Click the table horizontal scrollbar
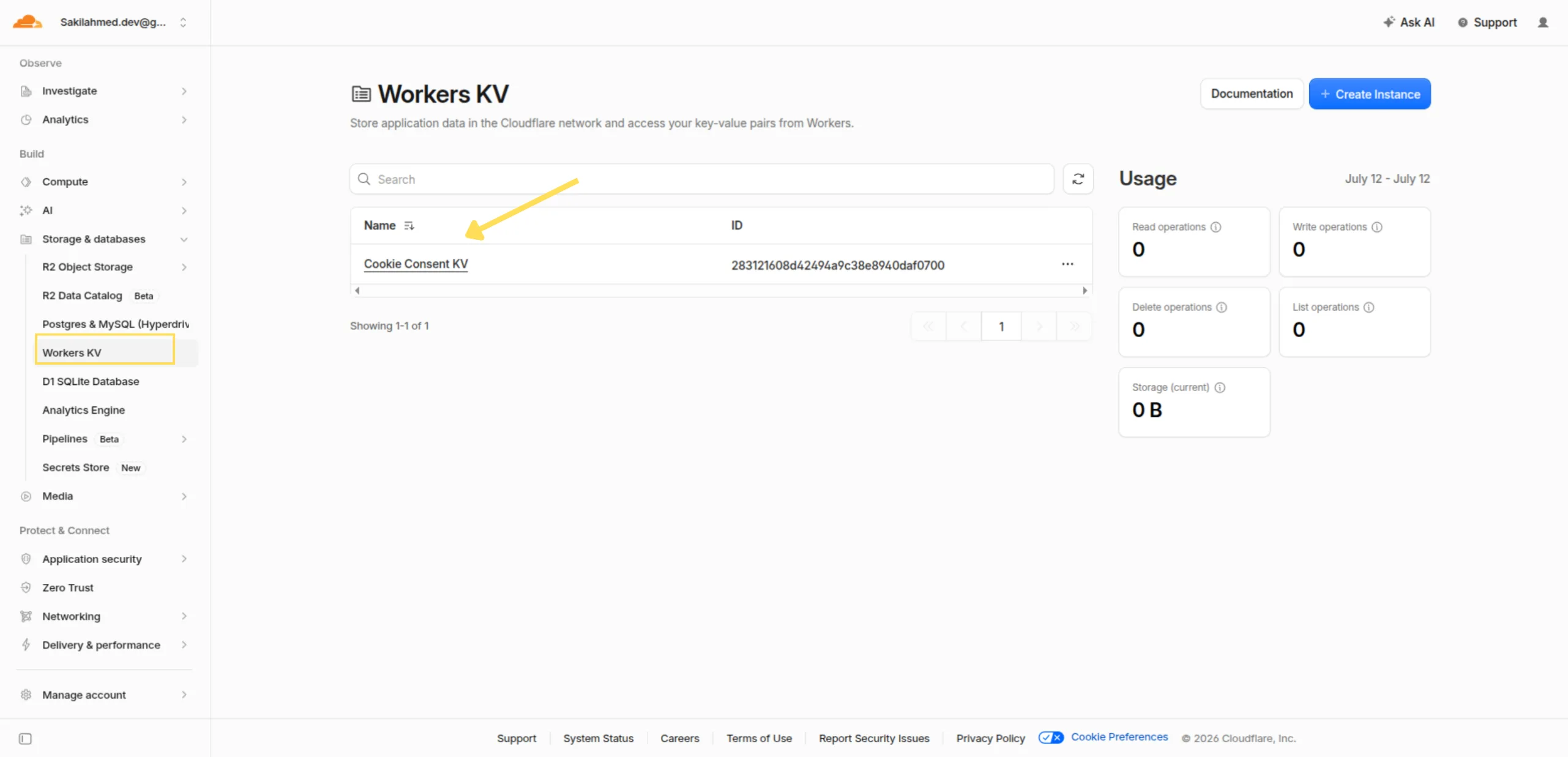 tap(721, 291)
